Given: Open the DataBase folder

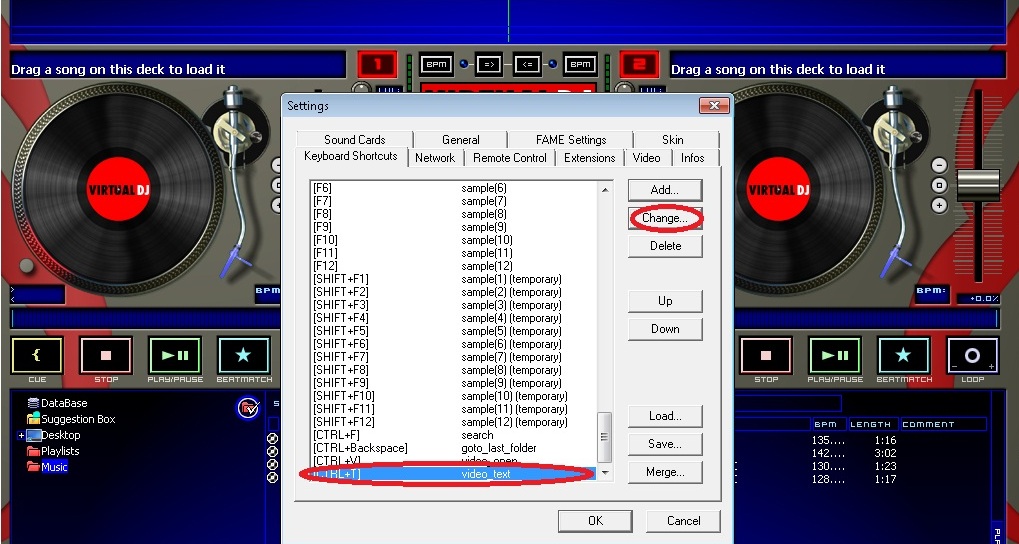Looking at the screenshot, I should point(57,403).
